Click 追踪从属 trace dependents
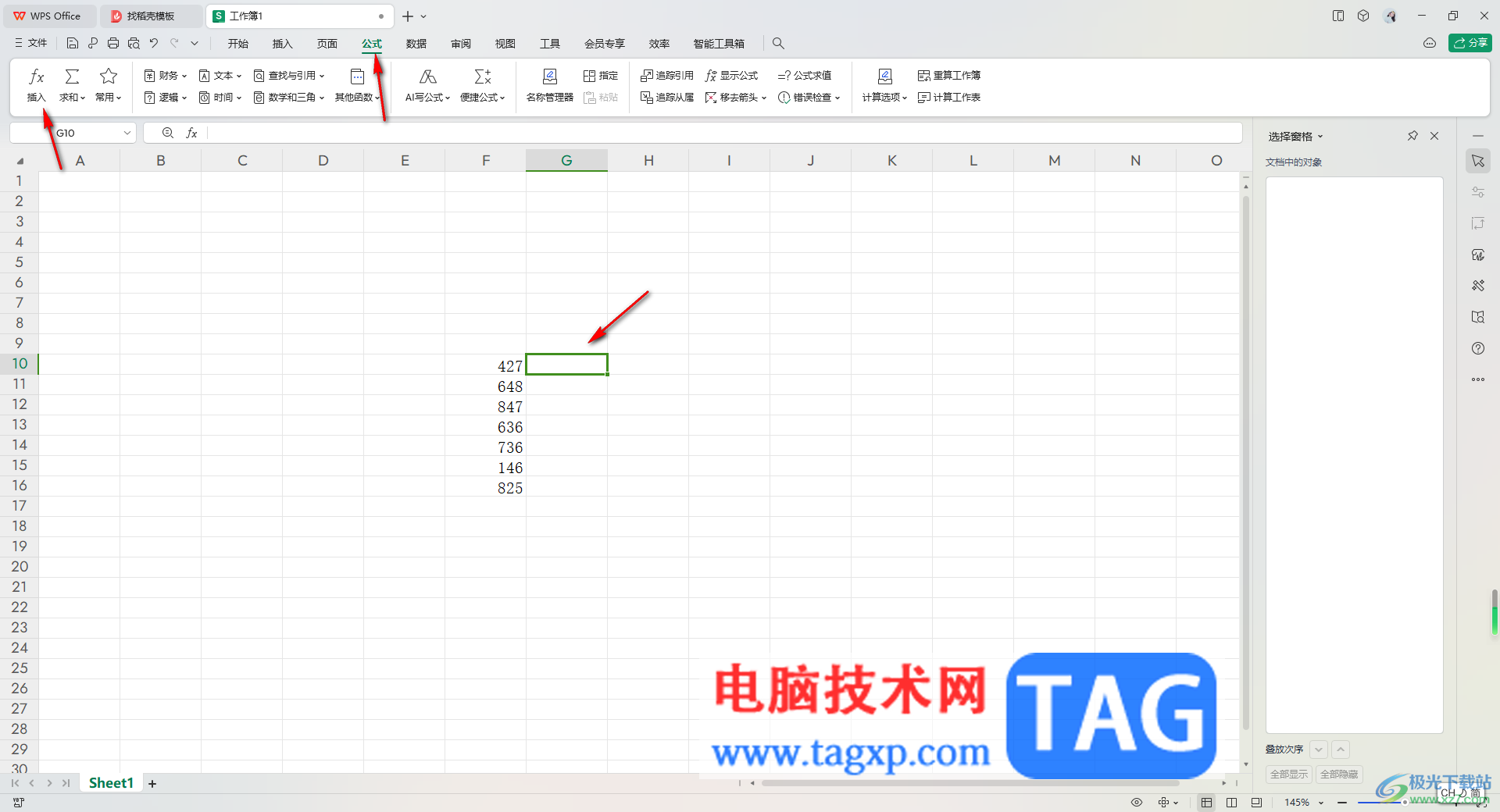 coord(667,98)
